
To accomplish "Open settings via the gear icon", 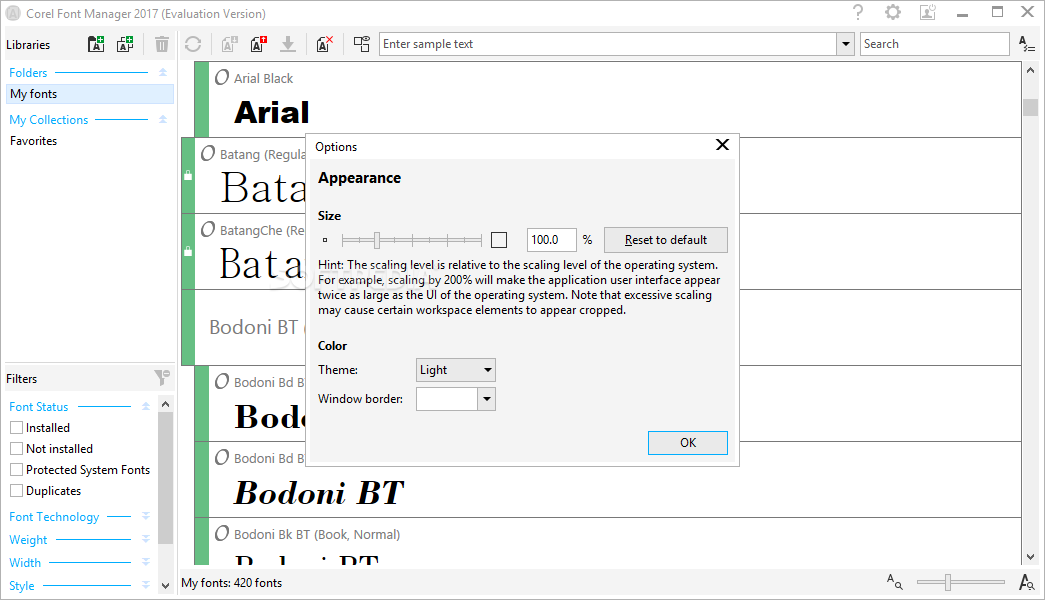I will pyautogui.click(x=892, y=12).
